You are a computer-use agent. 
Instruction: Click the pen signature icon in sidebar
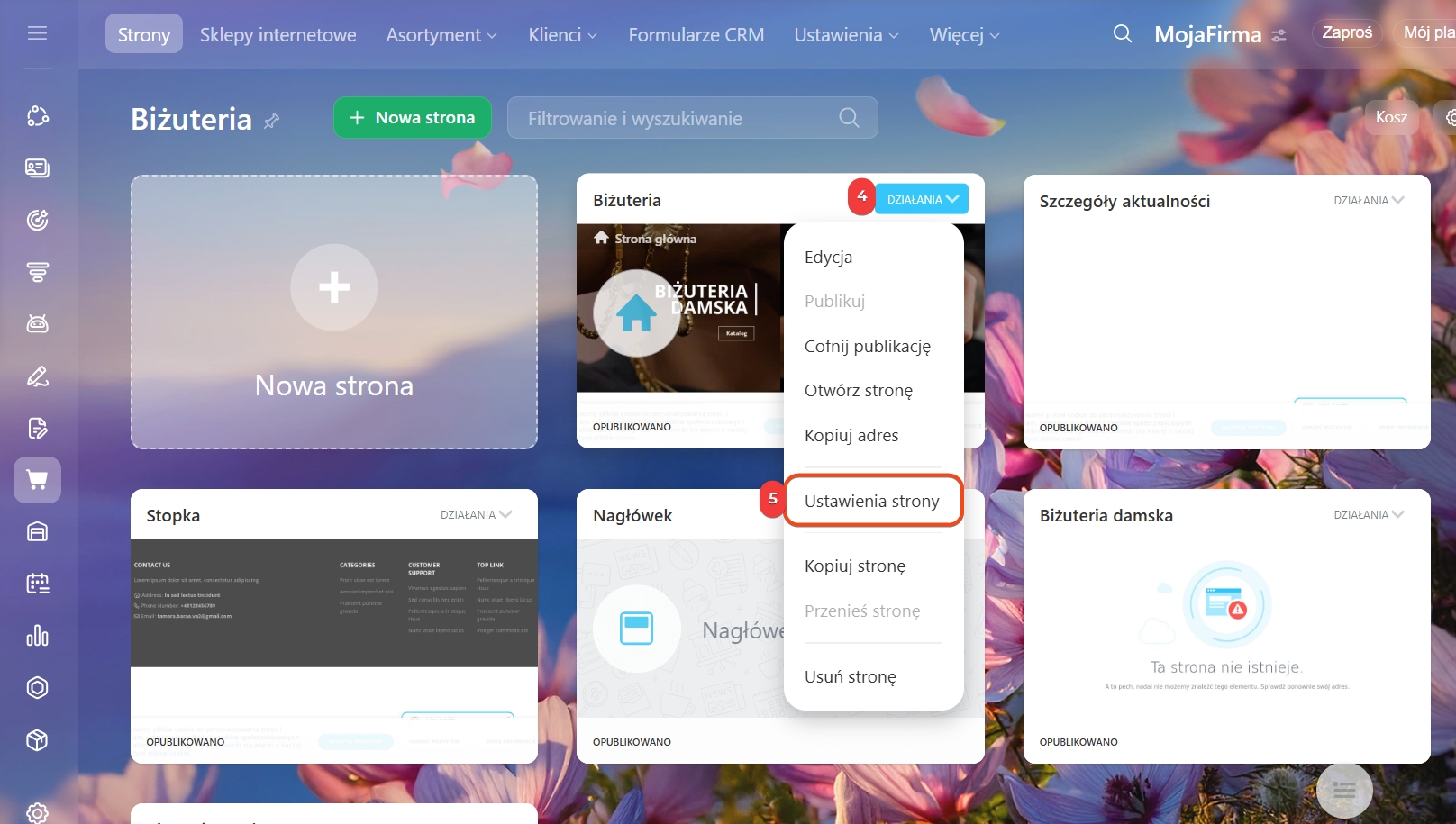coord(37,376)
